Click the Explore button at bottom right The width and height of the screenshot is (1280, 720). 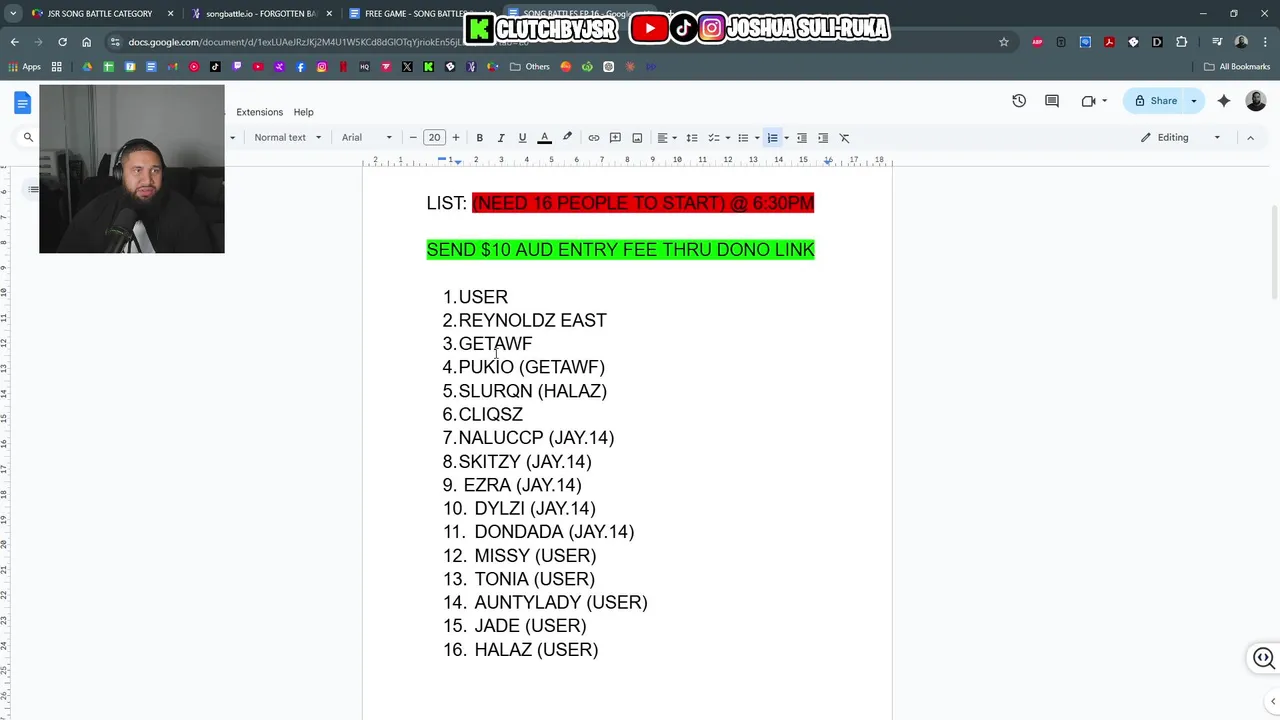pyautogui.click(x=1264, y=658)
